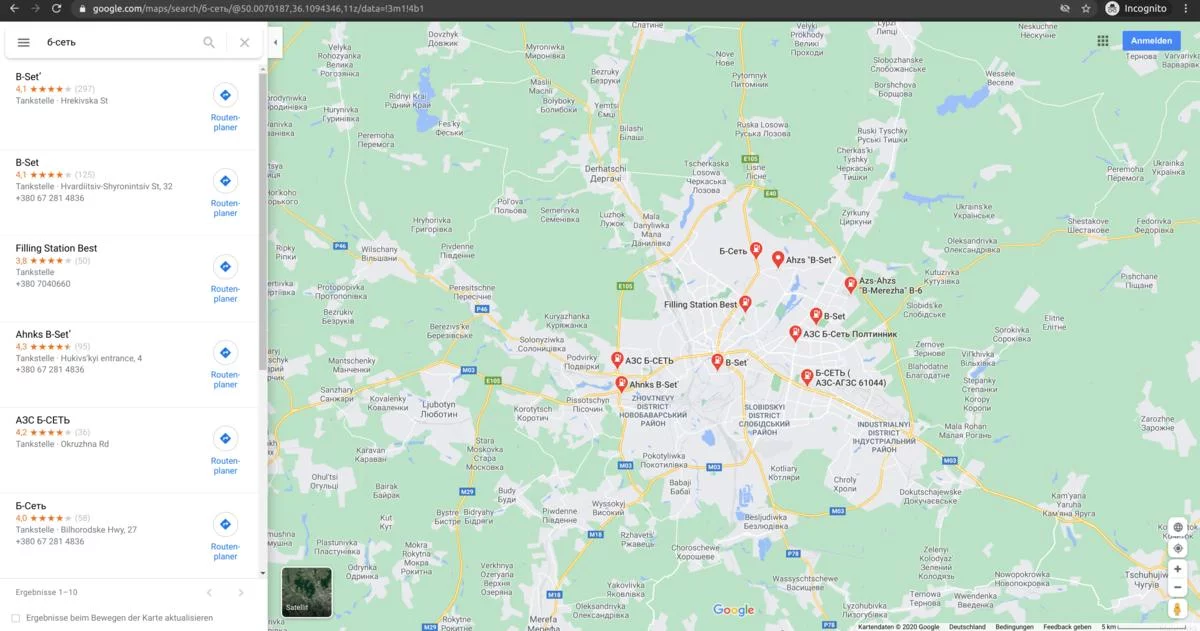Open the hamburger menu in search box
This screenshot has width=1200, height=631.
[24, 43]
